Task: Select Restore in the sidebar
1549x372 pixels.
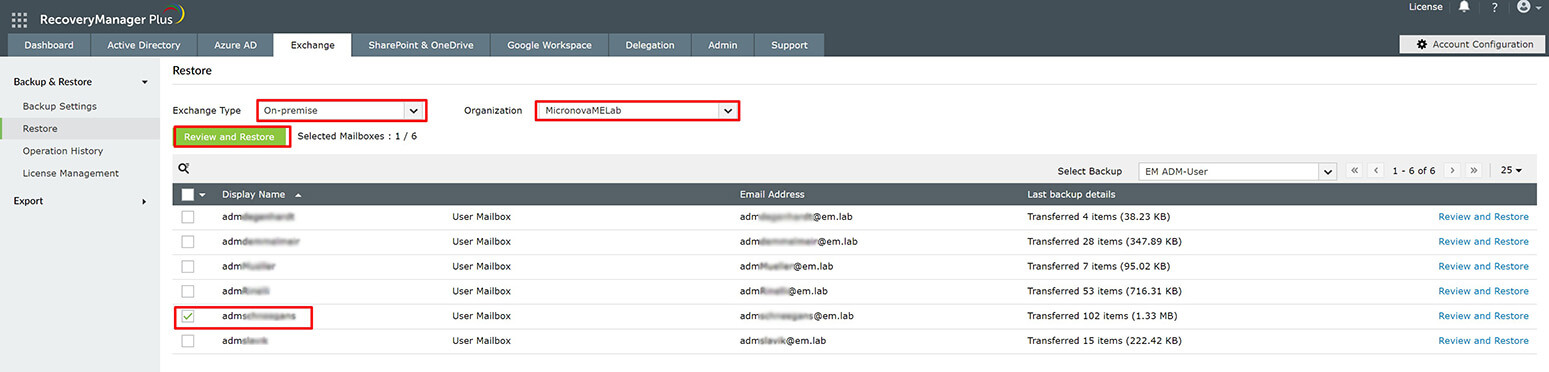Action: pos(40,128)
